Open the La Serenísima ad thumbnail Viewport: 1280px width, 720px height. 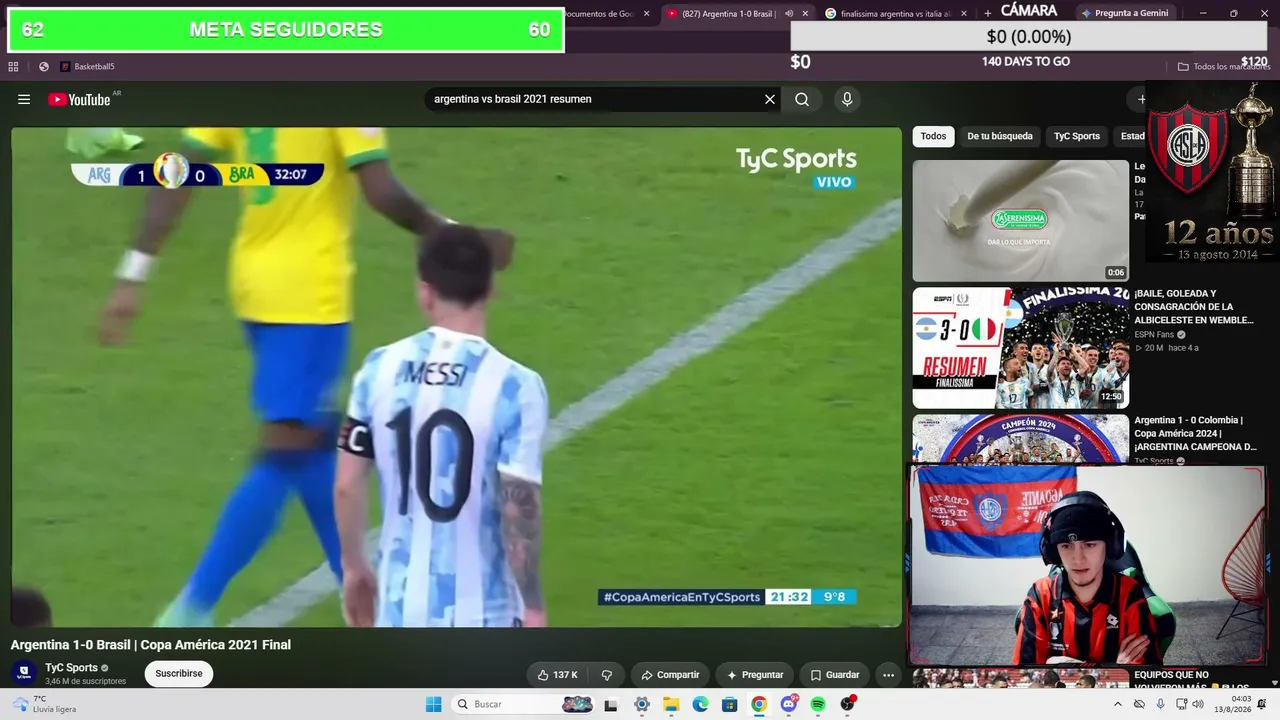coord(1020,221)
